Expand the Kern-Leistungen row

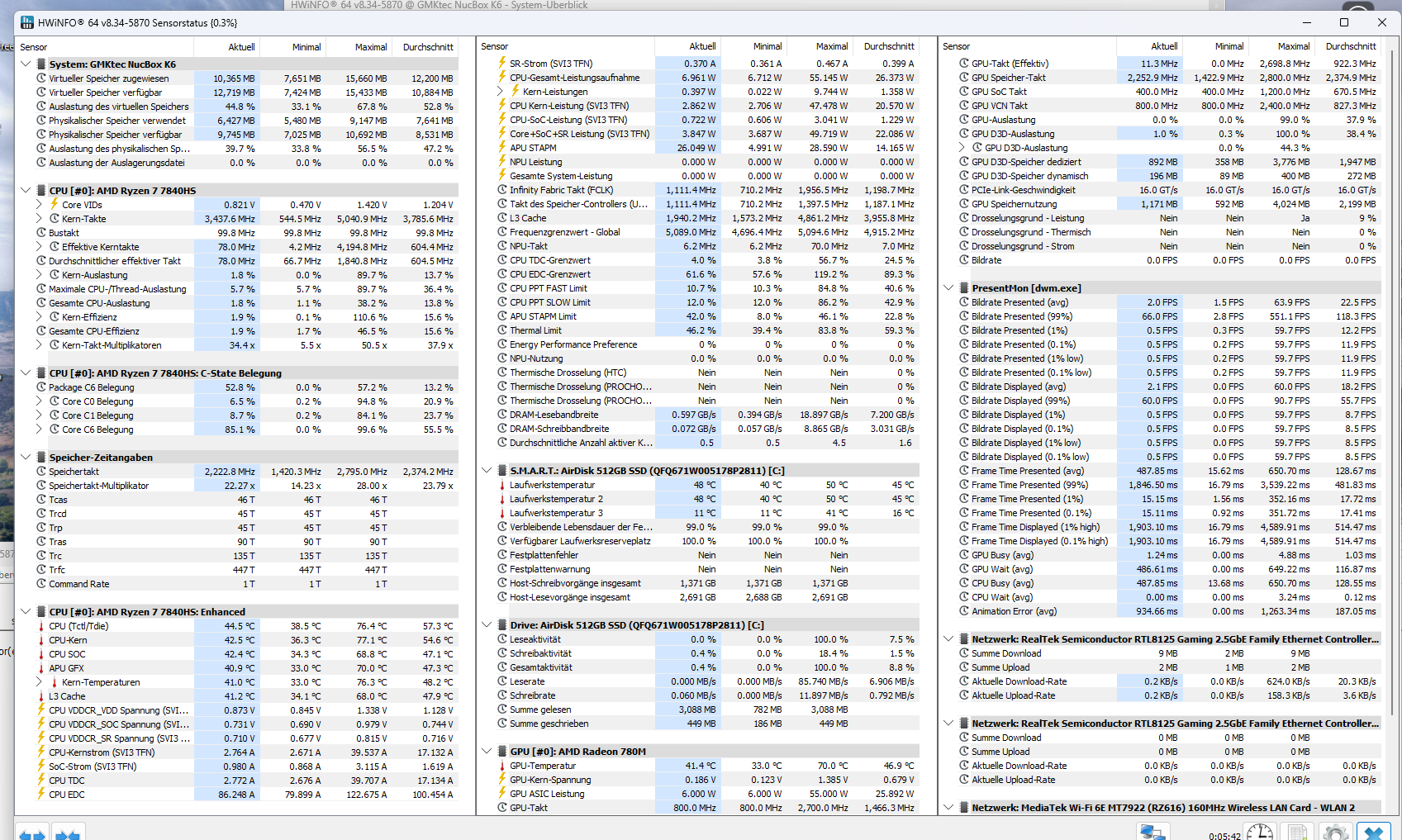click(500, 91)
